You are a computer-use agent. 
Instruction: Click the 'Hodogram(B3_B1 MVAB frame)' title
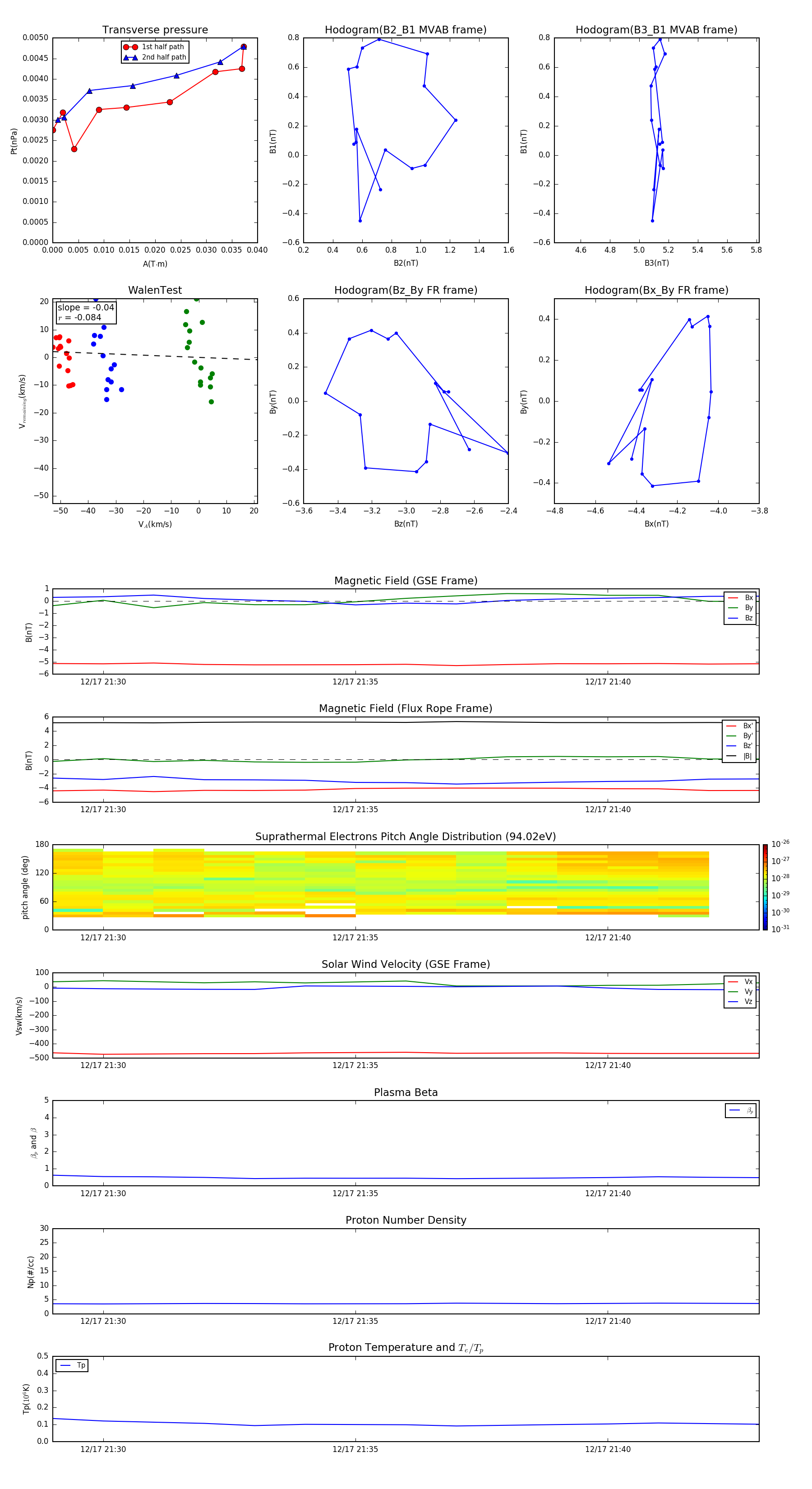[656, 30]
